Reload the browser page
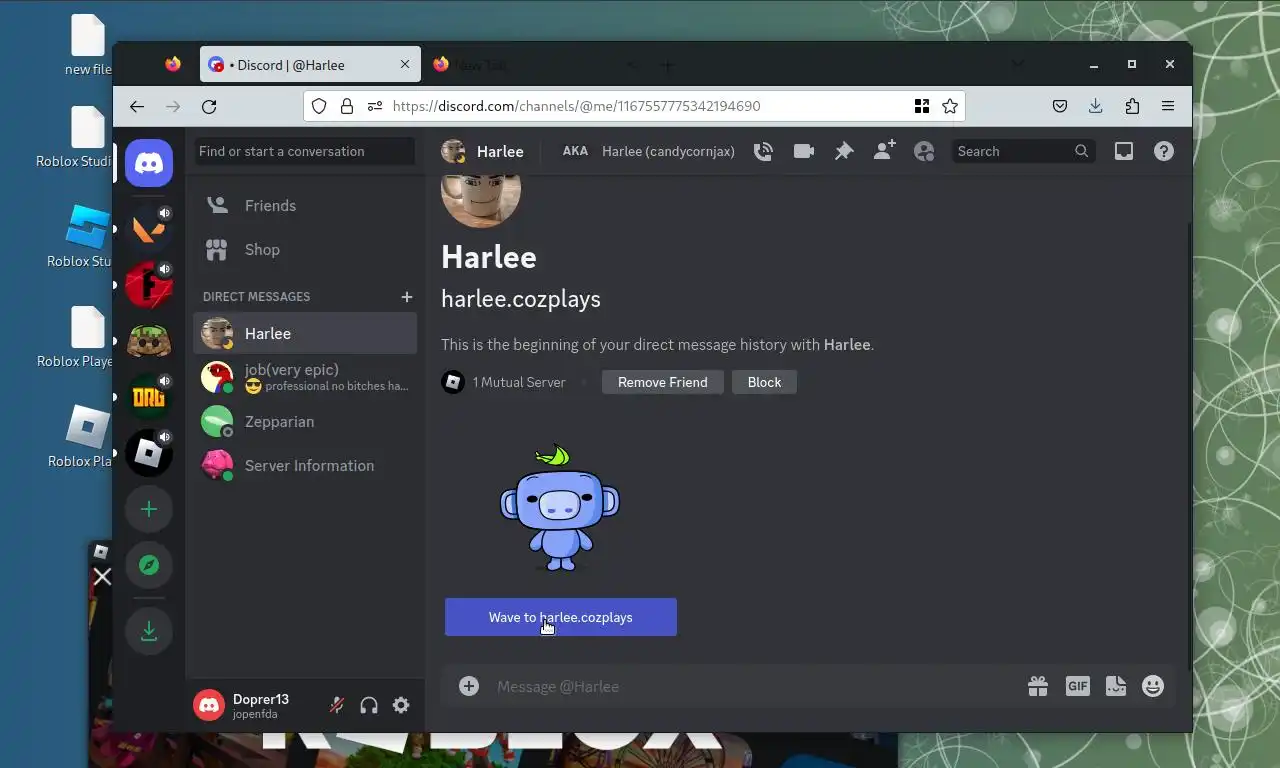The image size is (1280, 768). 209,106
